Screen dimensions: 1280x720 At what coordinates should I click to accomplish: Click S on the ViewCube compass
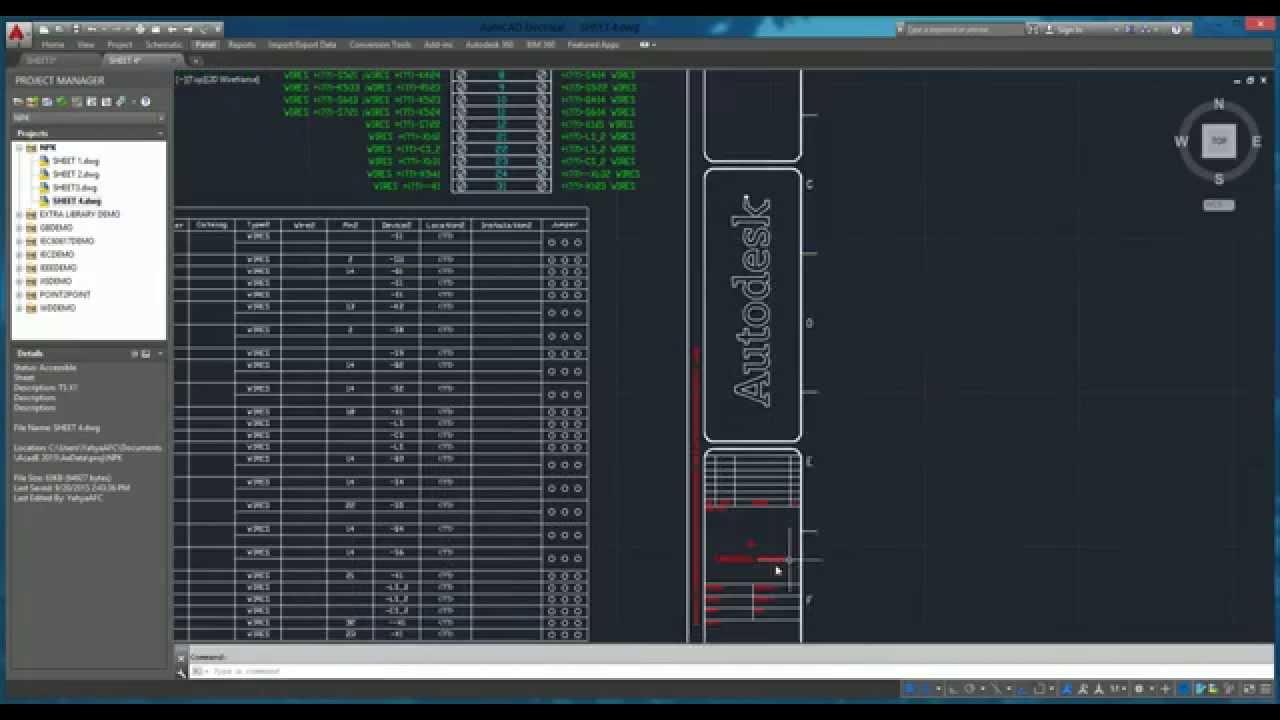coord(1218,179)
